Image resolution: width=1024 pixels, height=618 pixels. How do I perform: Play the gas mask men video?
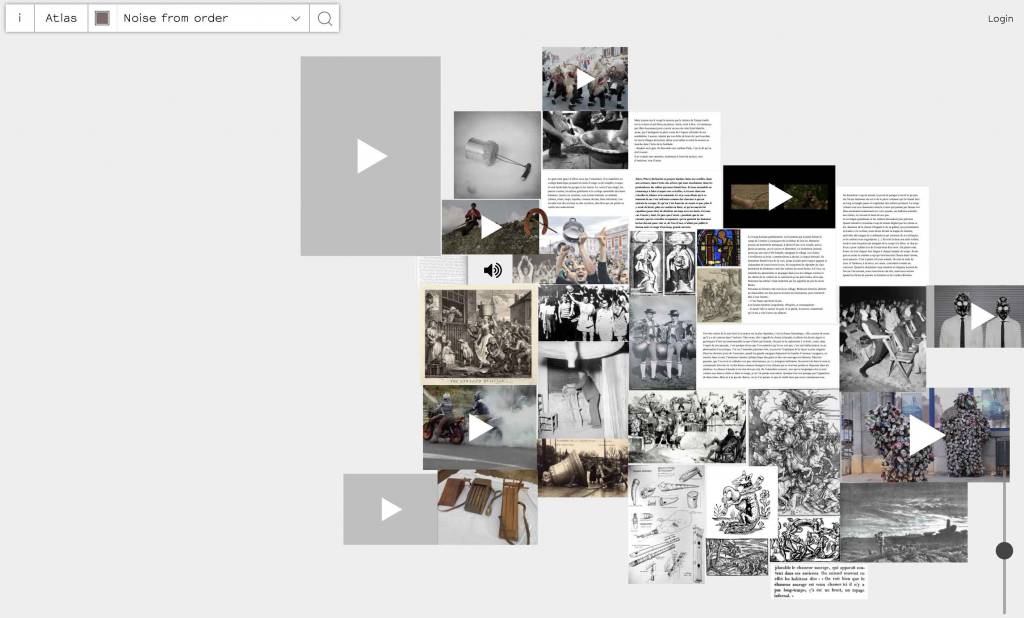[x=980, y=317]
